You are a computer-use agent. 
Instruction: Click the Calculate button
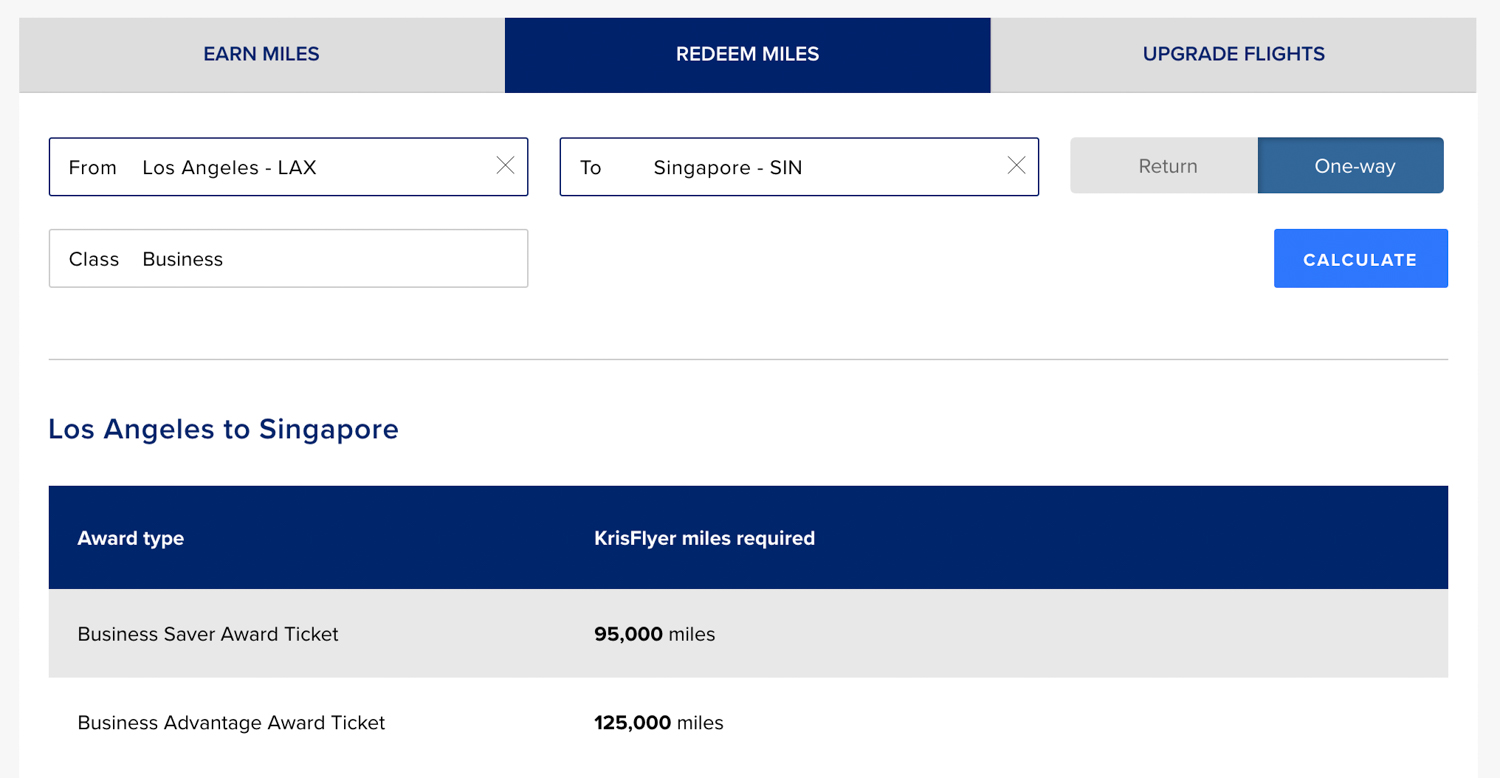[x=1360, y=259]
